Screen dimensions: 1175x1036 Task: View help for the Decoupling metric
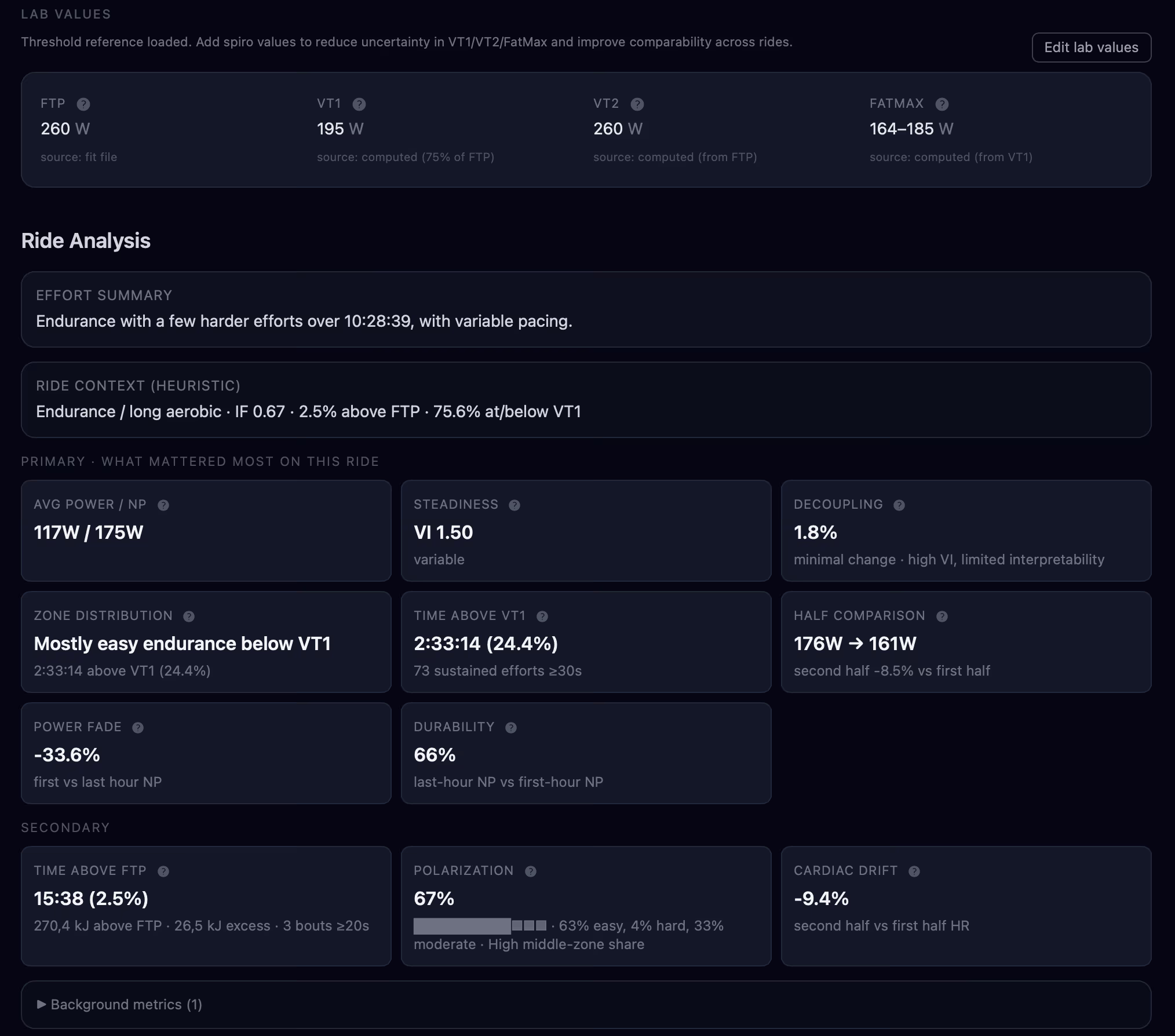(900, 505)
